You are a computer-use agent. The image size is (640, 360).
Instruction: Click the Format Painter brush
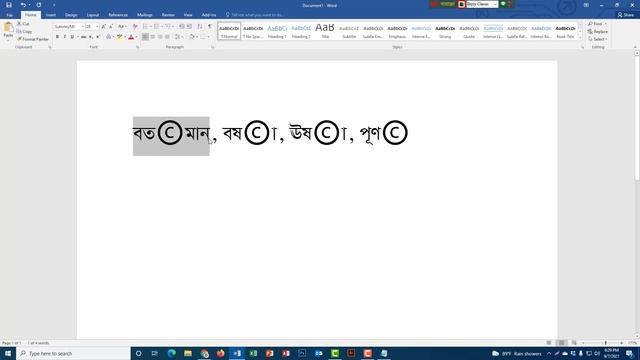[x=33, y=39]
